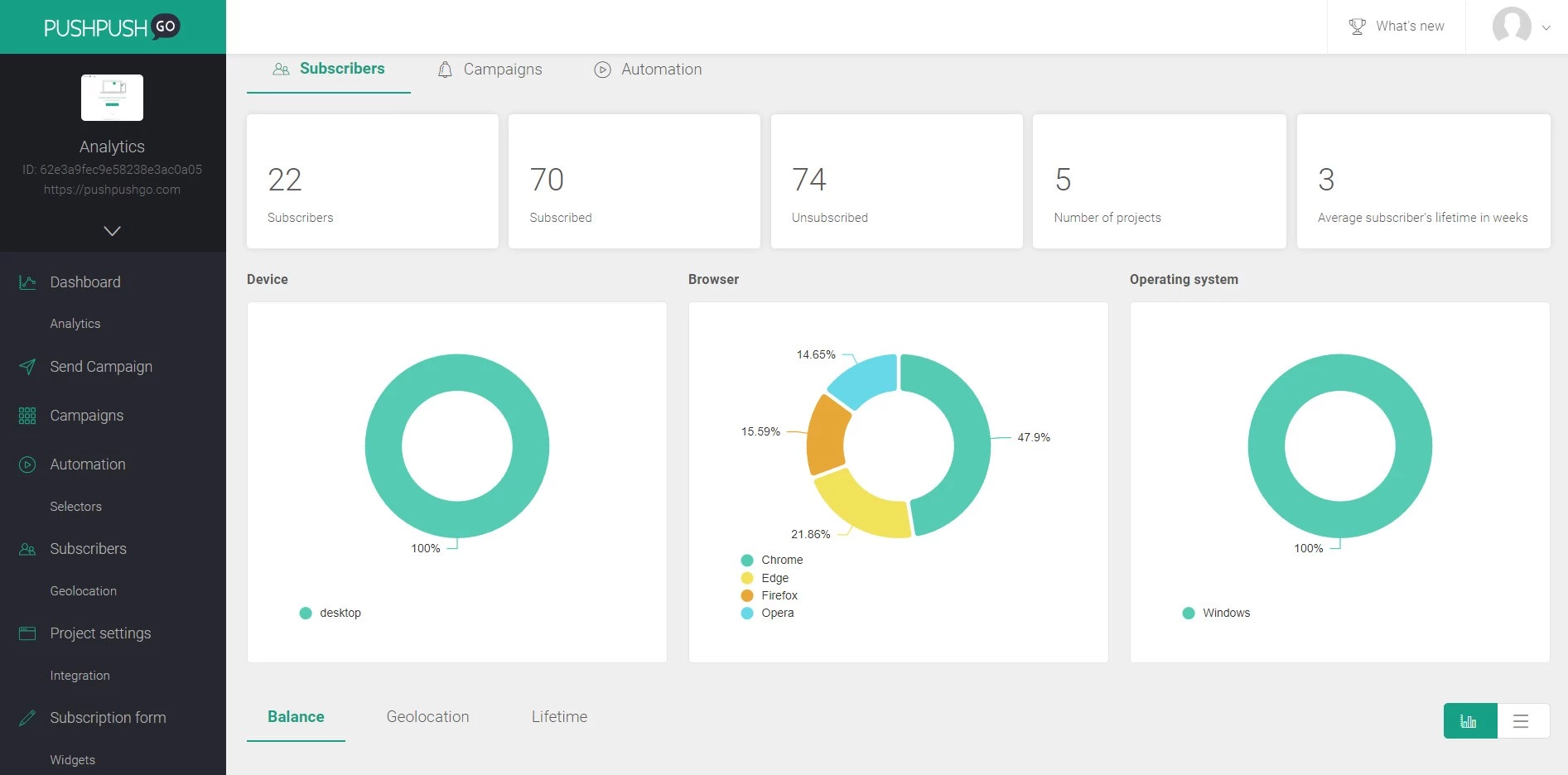
Task: Click the project URL https://pushpushgo.com
Action: click(x=112, y=190)
